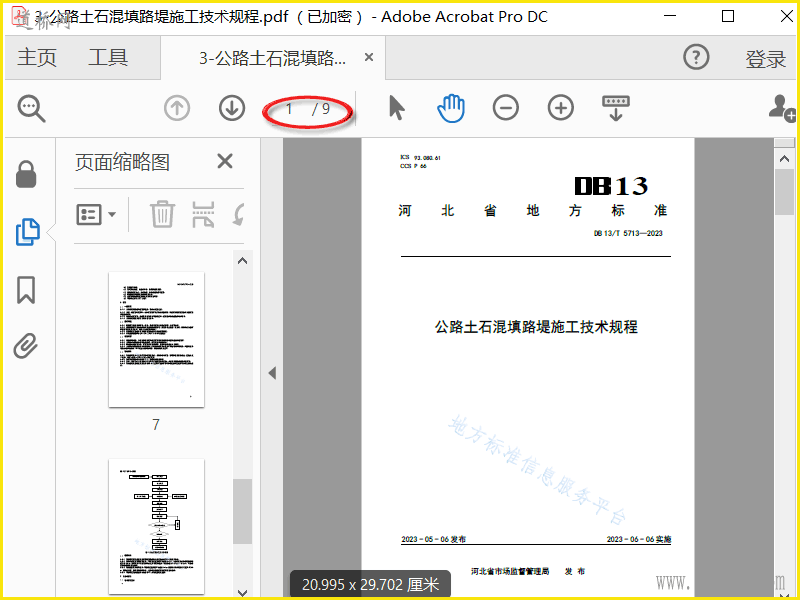800x600 pixels.
Task: Show security lock panel
Action: [26, 174]
